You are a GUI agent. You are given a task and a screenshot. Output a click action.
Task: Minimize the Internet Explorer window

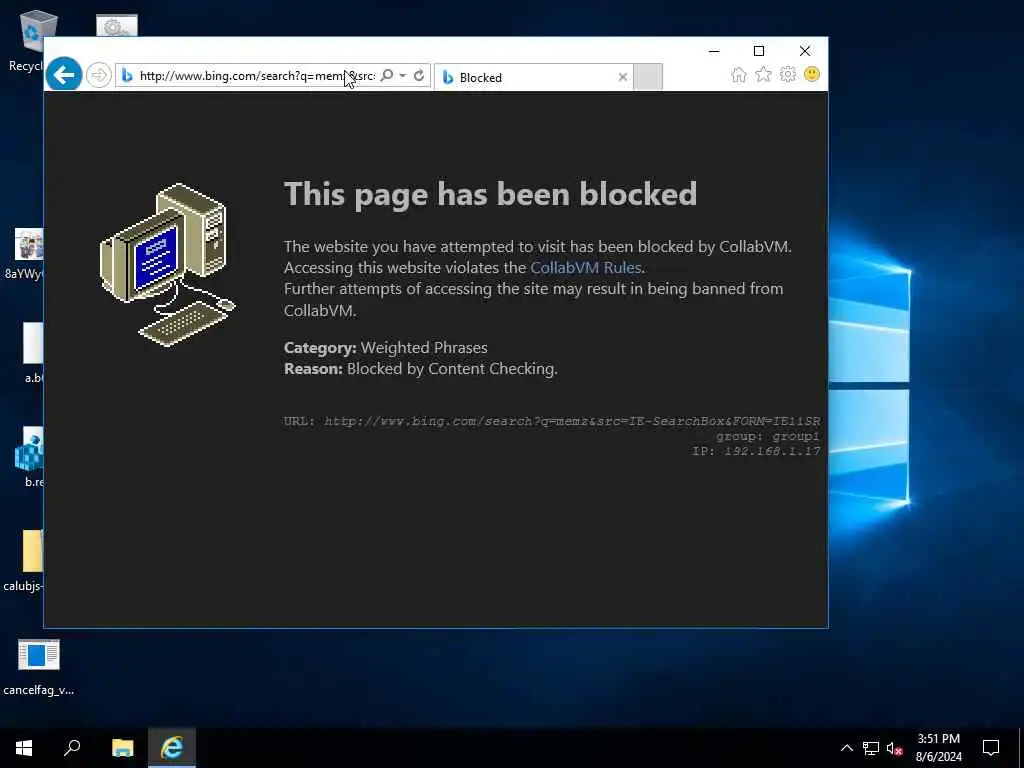coord(714,51)
